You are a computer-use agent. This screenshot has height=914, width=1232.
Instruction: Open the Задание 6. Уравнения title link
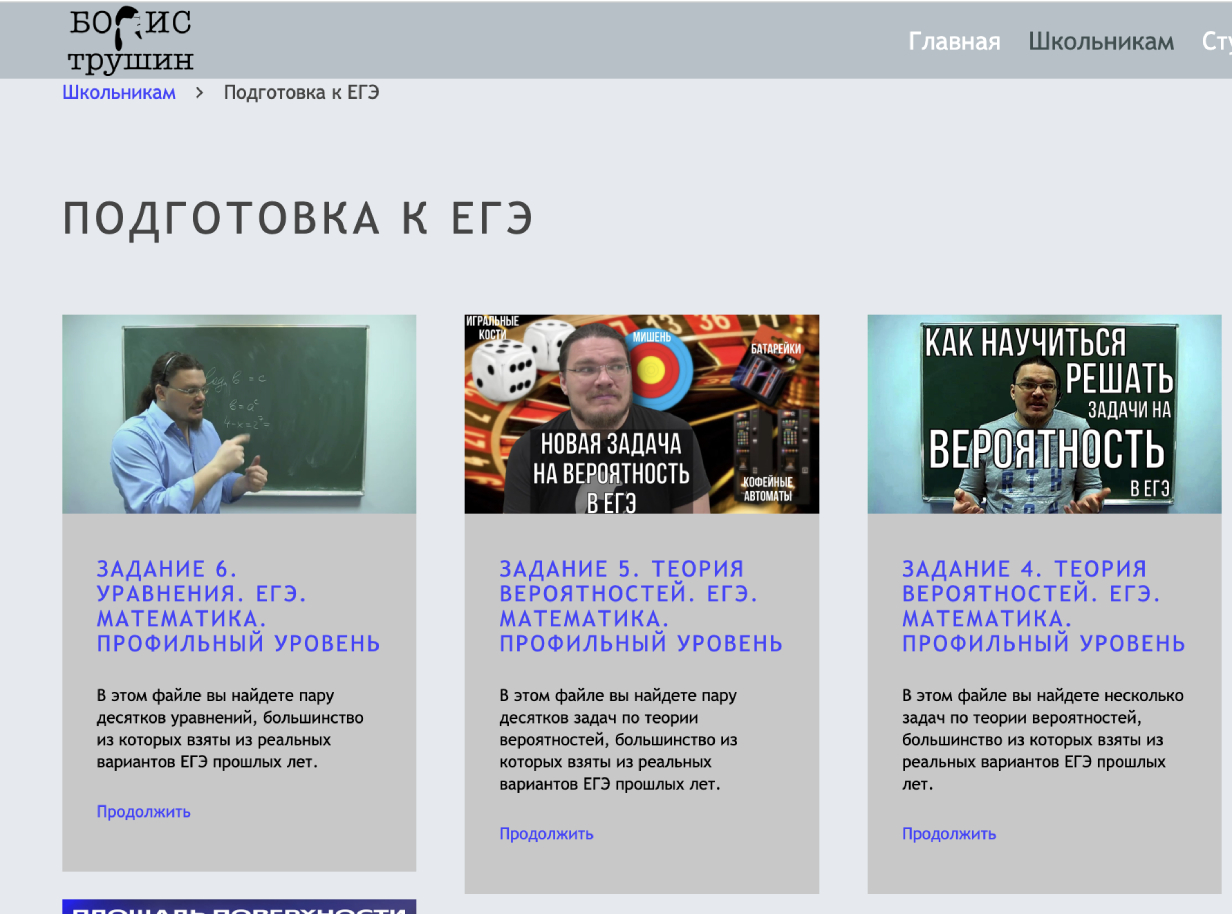click(x=238, y=606)
